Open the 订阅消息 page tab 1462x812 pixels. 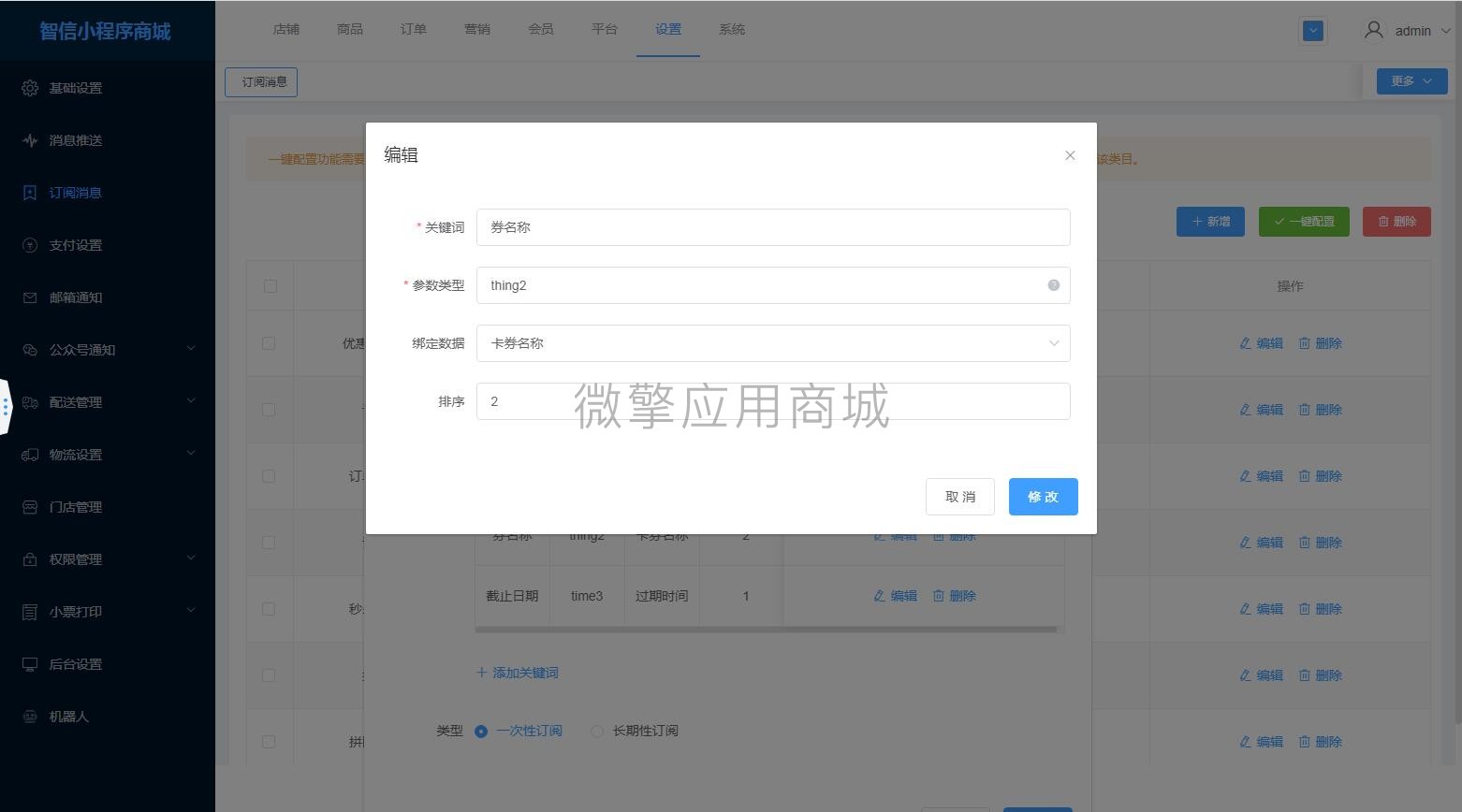tap(261, 82)
